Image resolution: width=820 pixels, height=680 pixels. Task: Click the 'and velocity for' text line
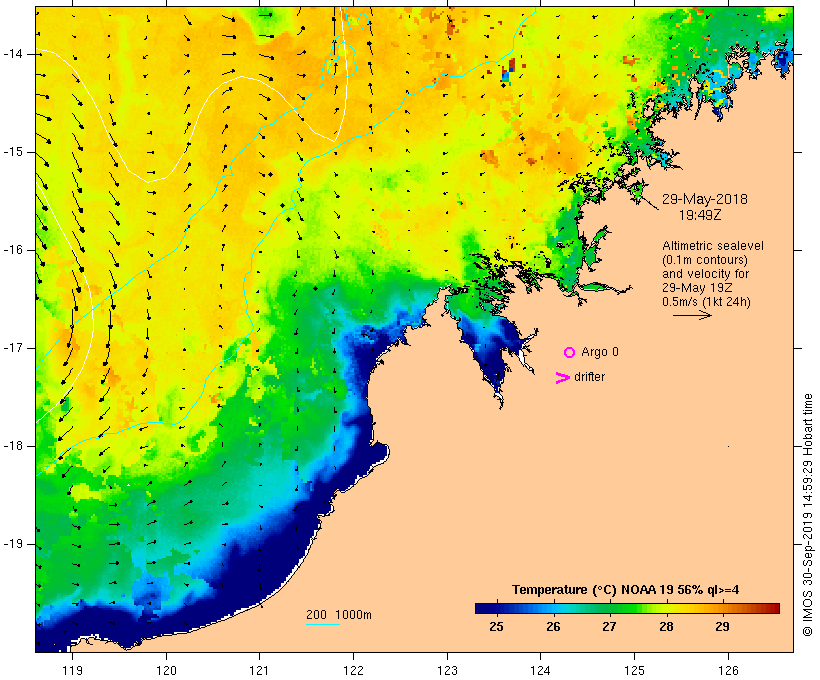(705, 274)
